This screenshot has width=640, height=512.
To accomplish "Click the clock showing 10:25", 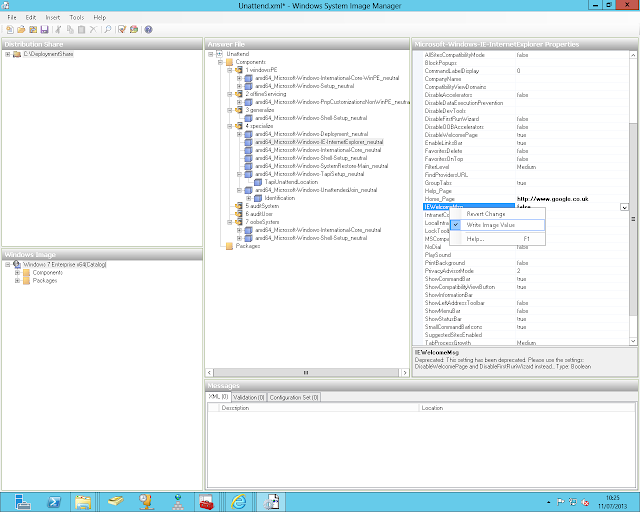I will [612, 498].
